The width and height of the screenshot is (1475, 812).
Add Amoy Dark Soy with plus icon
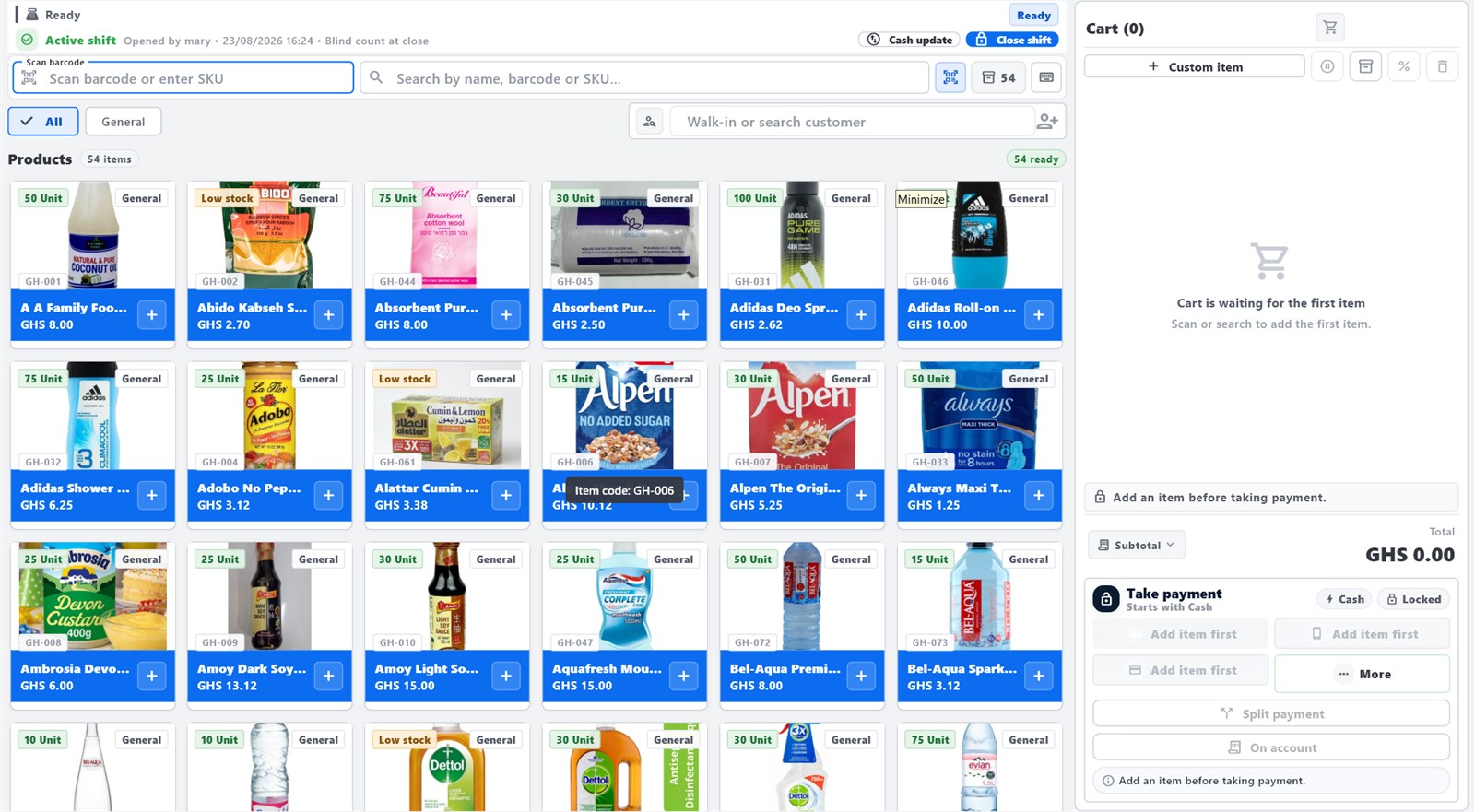coord(329,677)
